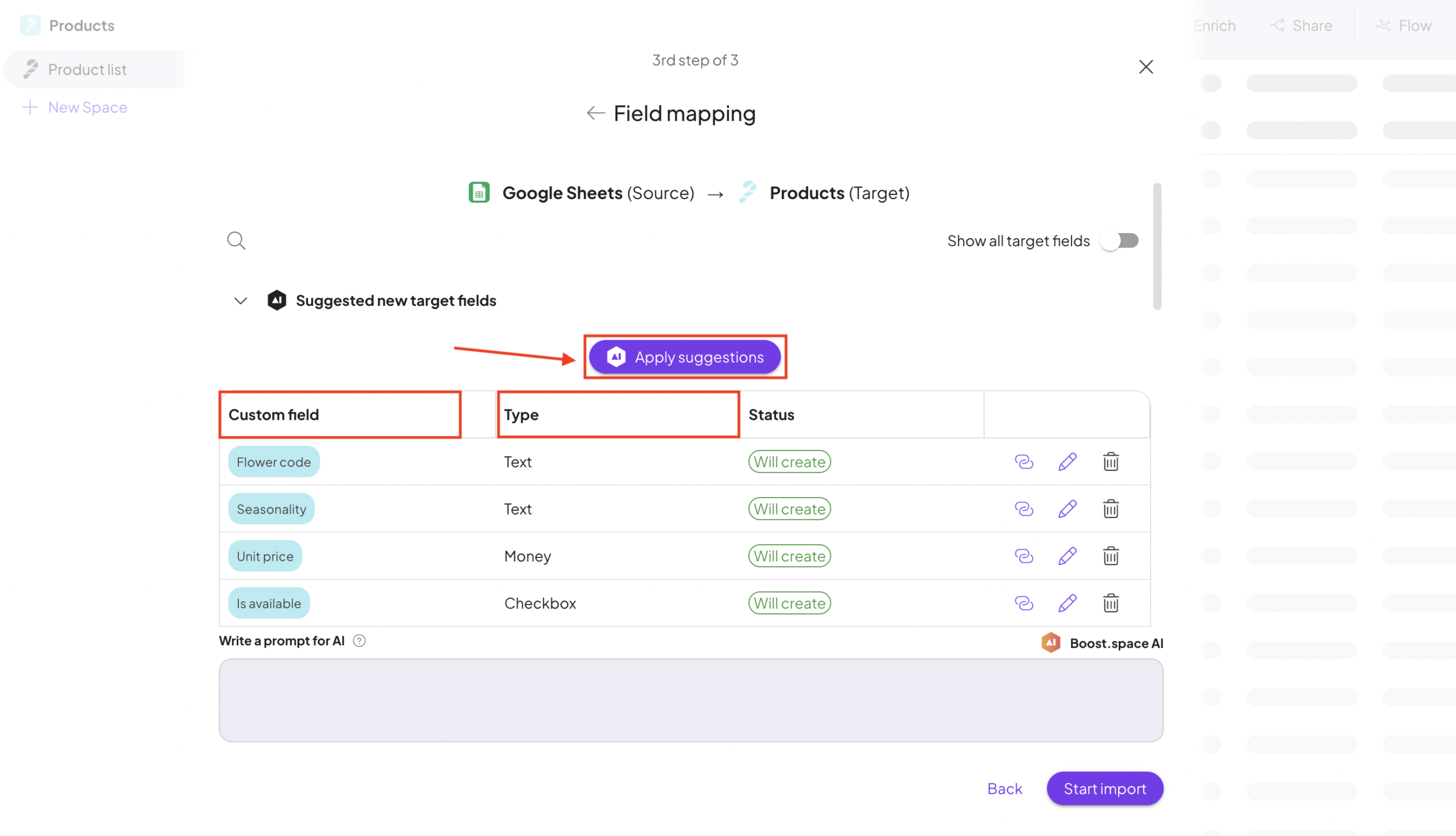Click the trash icon for Is available
The image size is (1456, 836).
click(x=1110, y=603)
